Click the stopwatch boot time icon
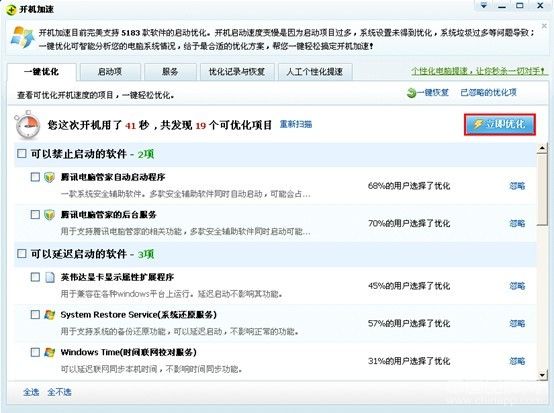This screenshot has width=554, height=413. [x=28, y=125]
